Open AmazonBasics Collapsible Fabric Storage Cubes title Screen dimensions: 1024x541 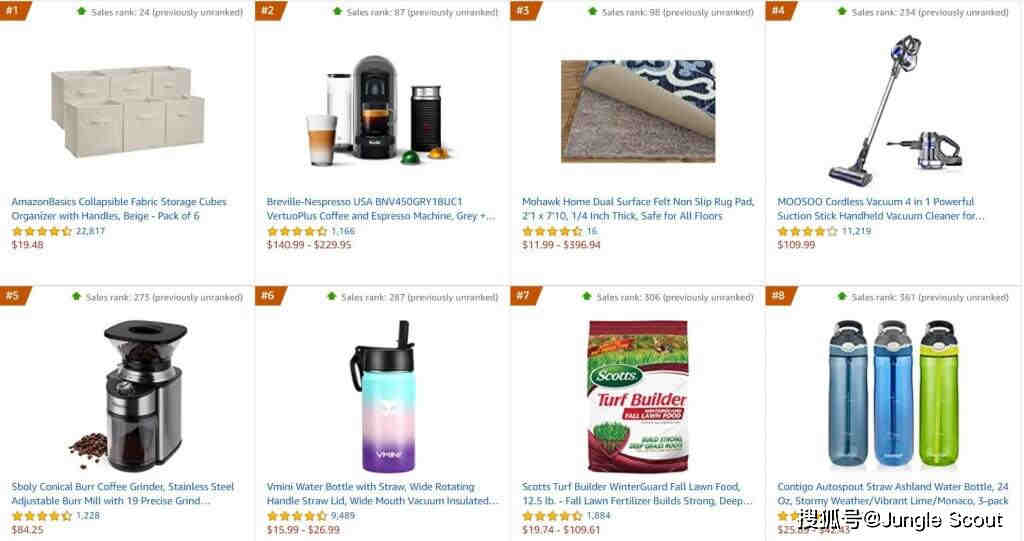click(x=119, y=208)
